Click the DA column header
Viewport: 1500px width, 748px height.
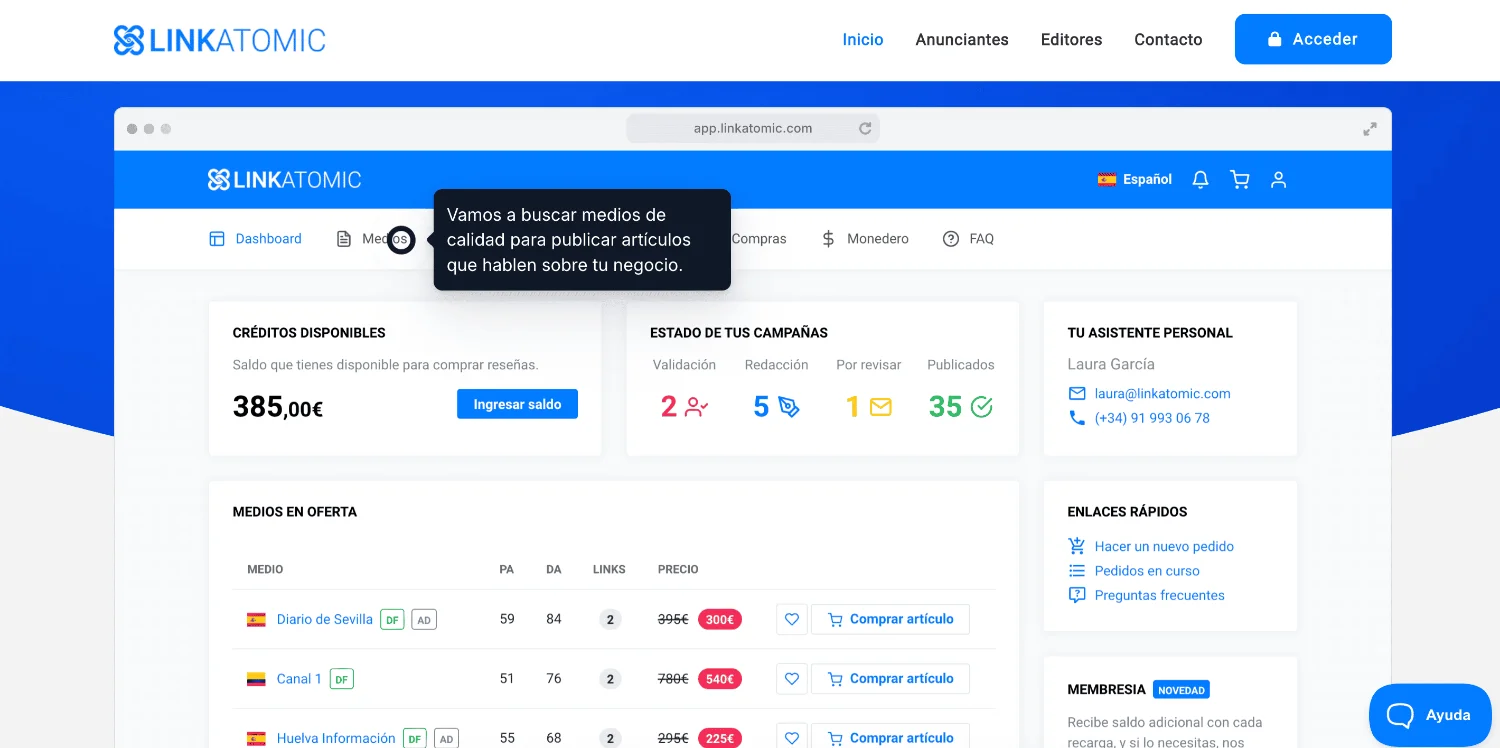(x=554, y=569)
